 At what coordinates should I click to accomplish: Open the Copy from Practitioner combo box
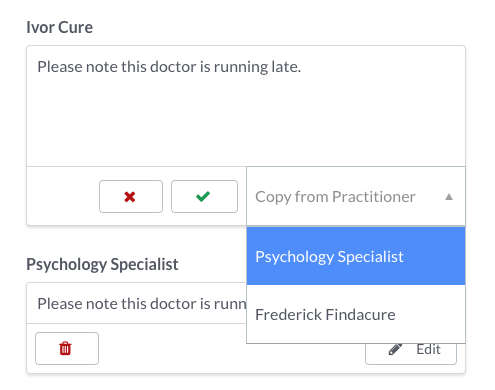pos(356,196)
